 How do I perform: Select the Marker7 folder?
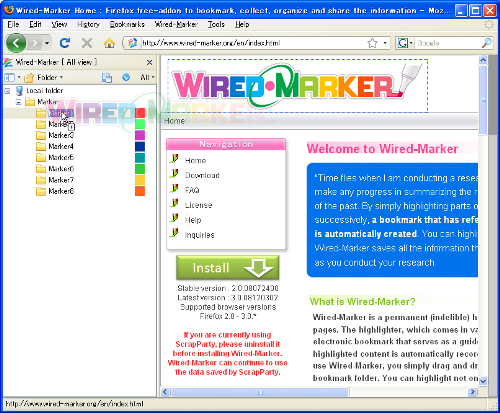click(x=61, y=180)
